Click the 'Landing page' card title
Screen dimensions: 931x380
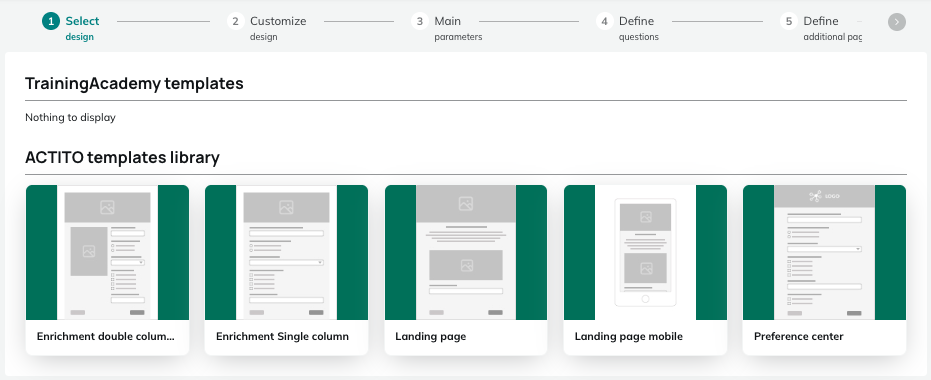click(430, 337)
